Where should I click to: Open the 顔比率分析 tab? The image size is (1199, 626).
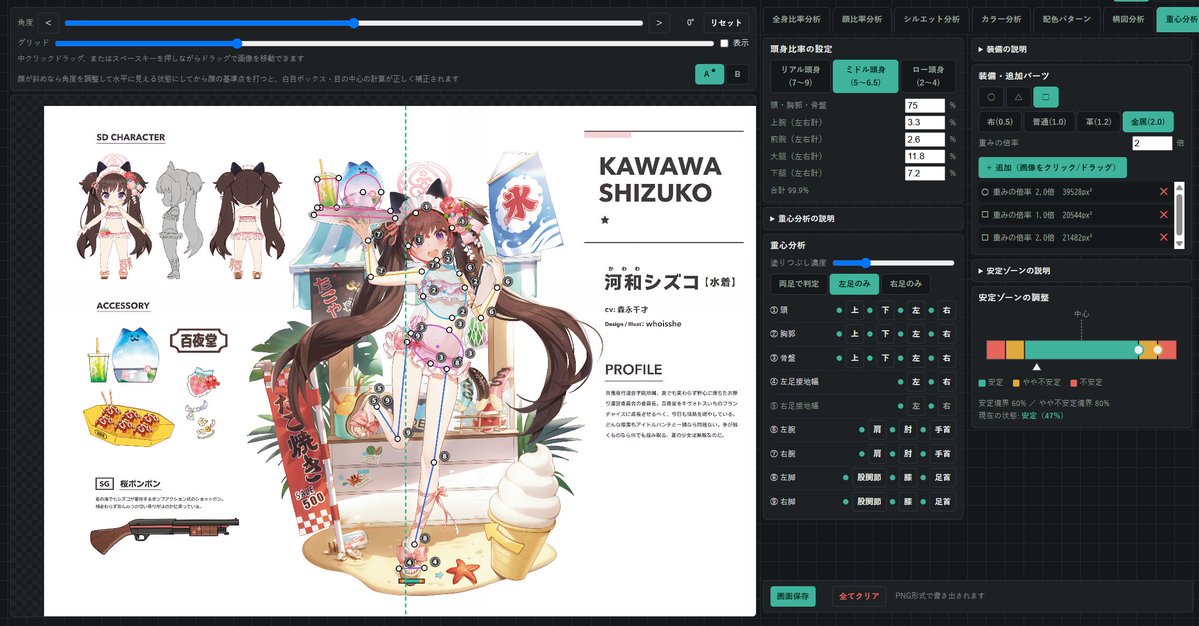tap(862, 19)
